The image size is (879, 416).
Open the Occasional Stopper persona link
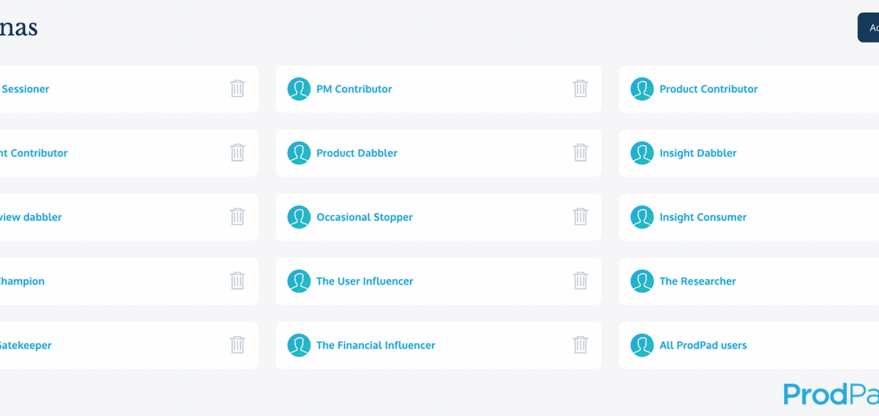[364, 217]
